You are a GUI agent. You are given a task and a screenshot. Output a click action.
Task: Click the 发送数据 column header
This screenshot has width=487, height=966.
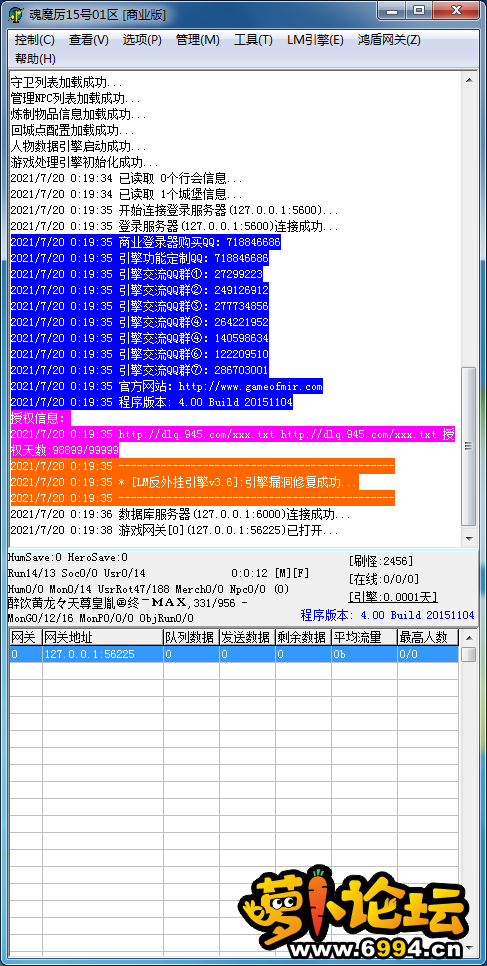point(247,637)
